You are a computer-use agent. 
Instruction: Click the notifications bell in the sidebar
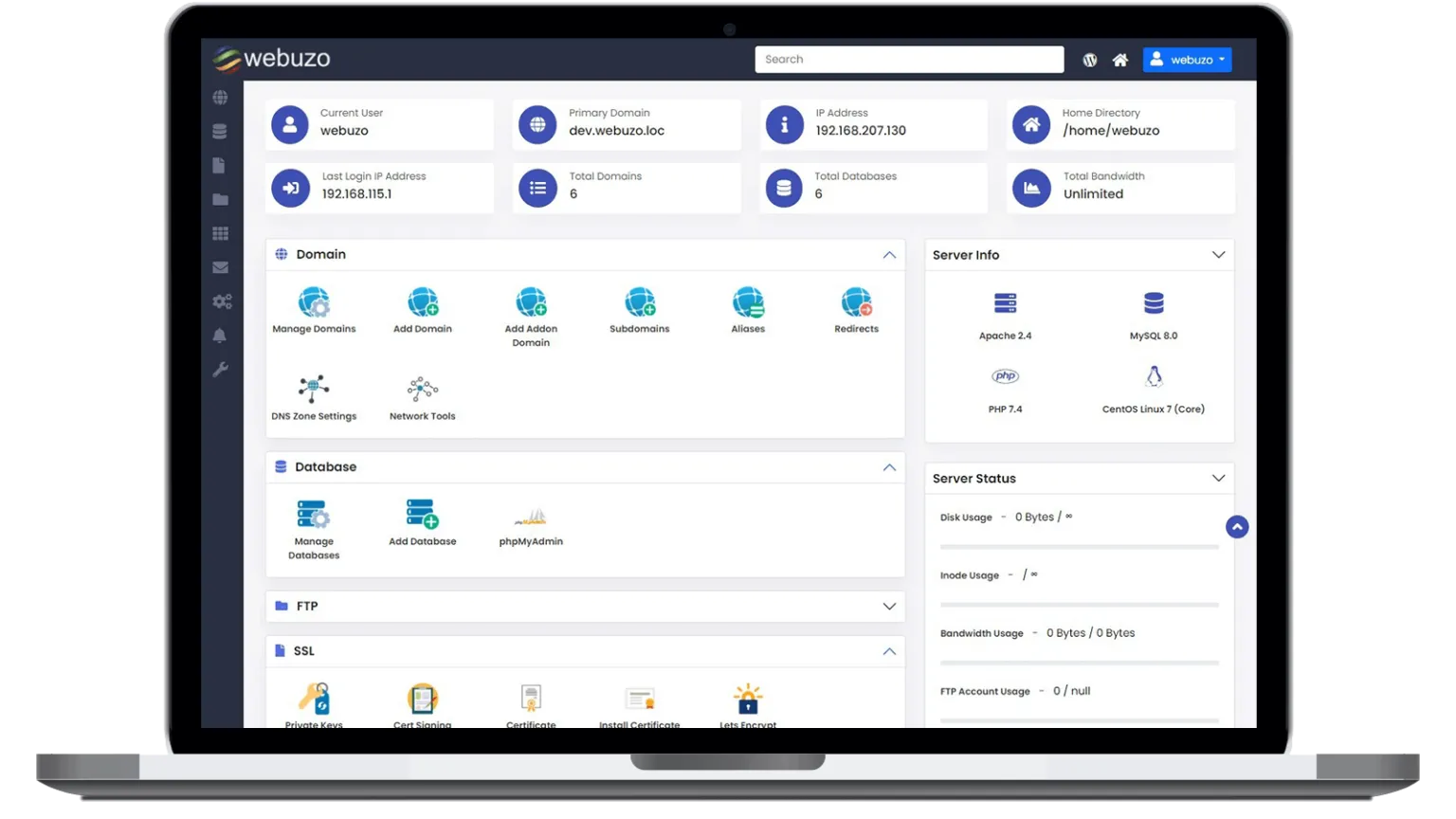coord(220,335)
